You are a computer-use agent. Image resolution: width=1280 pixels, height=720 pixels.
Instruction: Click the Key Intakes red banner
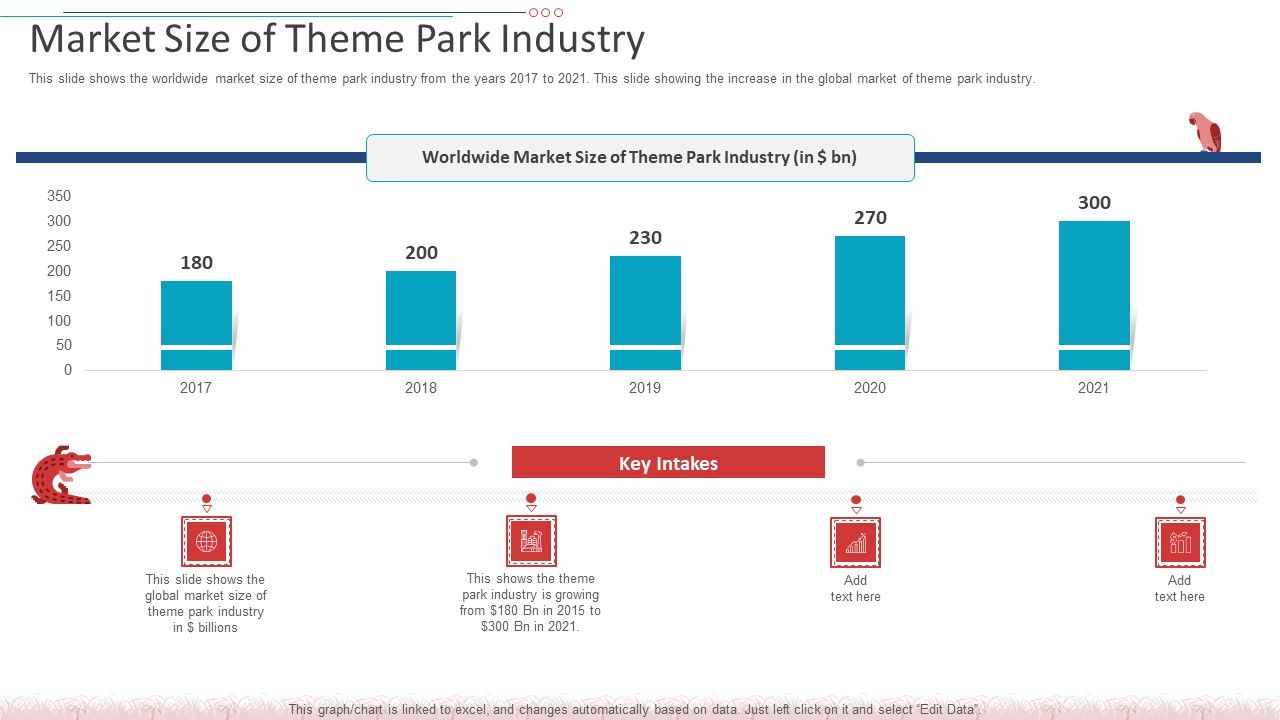tap(668, 462)
